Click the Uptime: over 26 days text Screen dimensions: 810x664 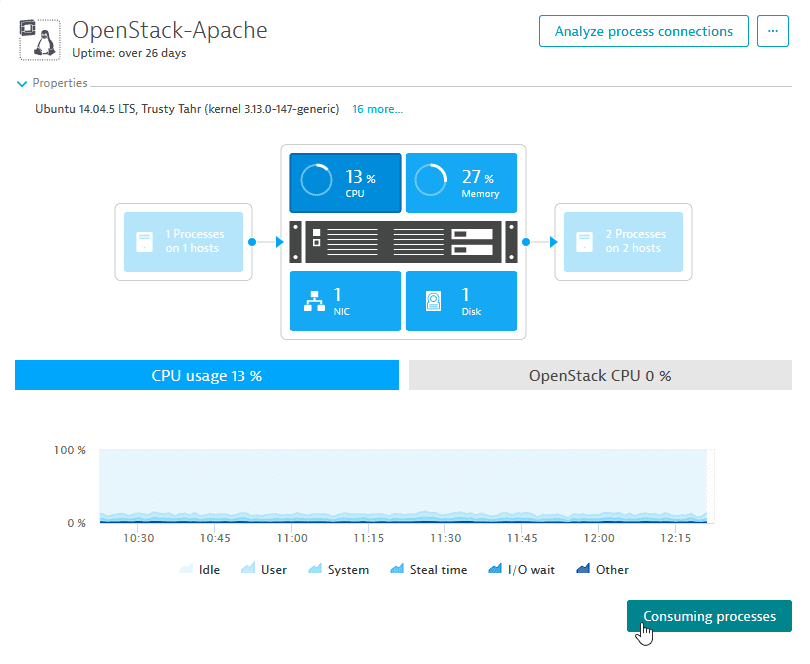129,53
